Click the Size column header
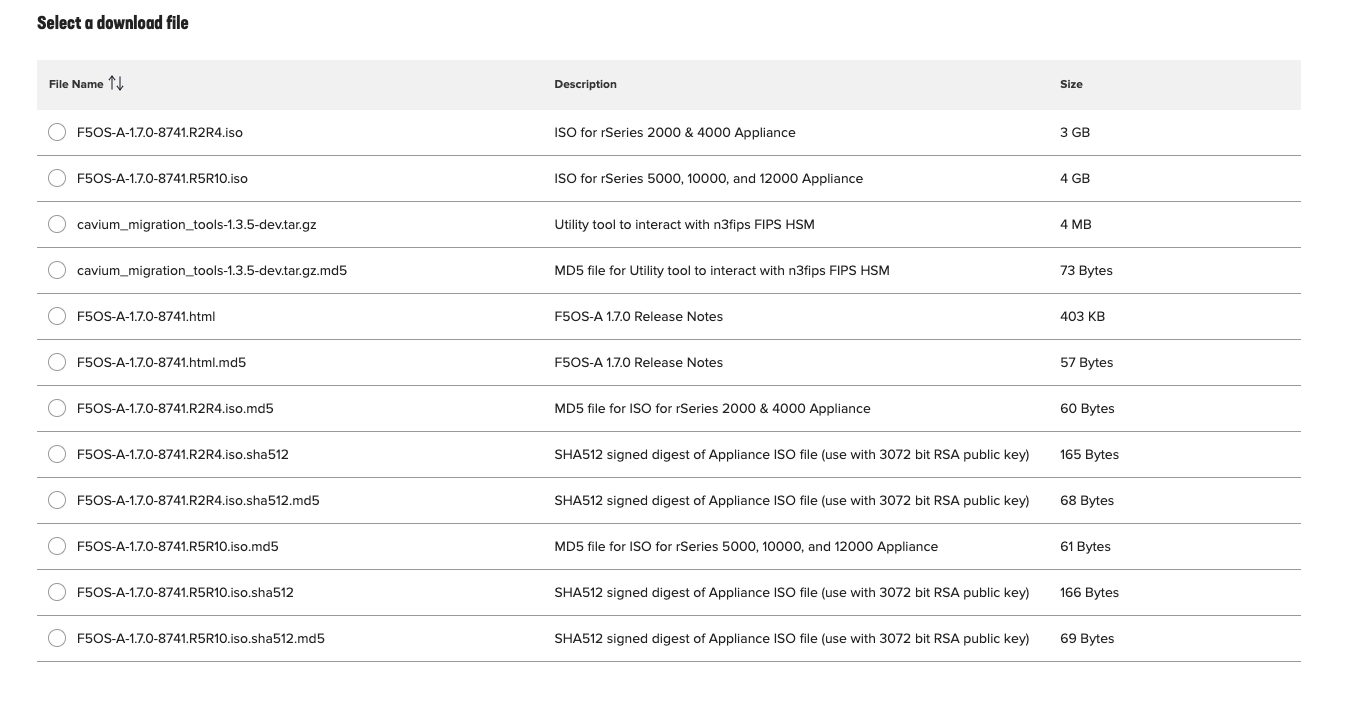This screenshot has width=1352, height=708. coord(1071,84)
